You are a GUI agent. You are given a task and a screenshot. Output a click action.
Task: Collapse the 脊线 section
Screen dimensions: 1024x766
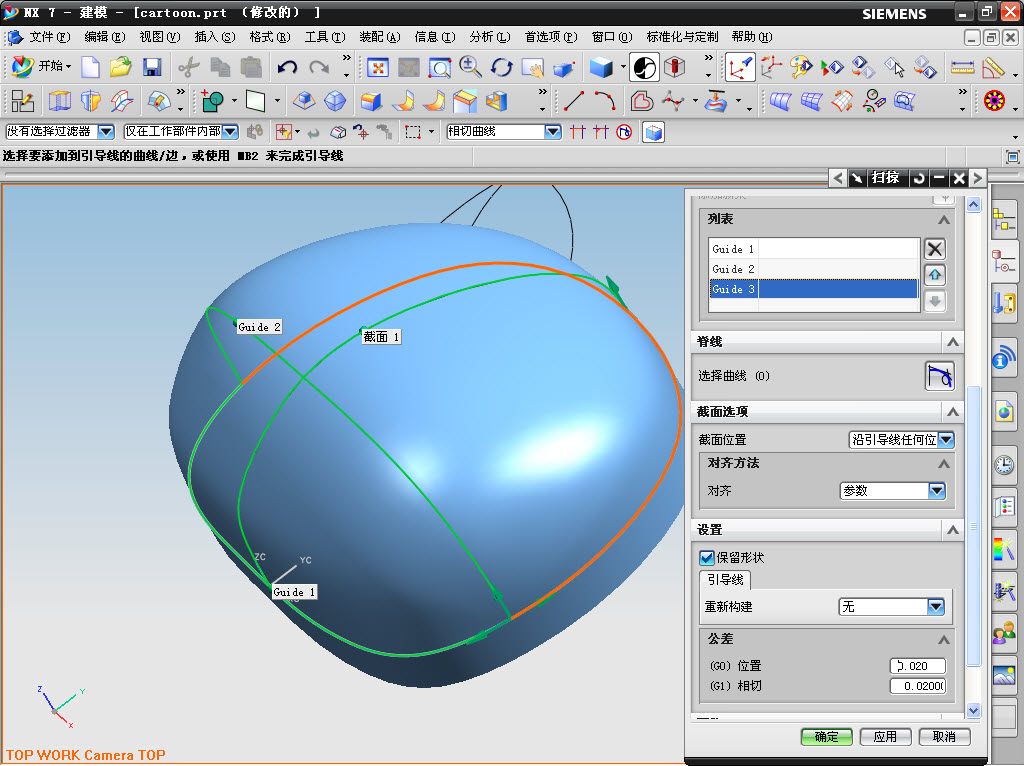click(x=952, y=342)
